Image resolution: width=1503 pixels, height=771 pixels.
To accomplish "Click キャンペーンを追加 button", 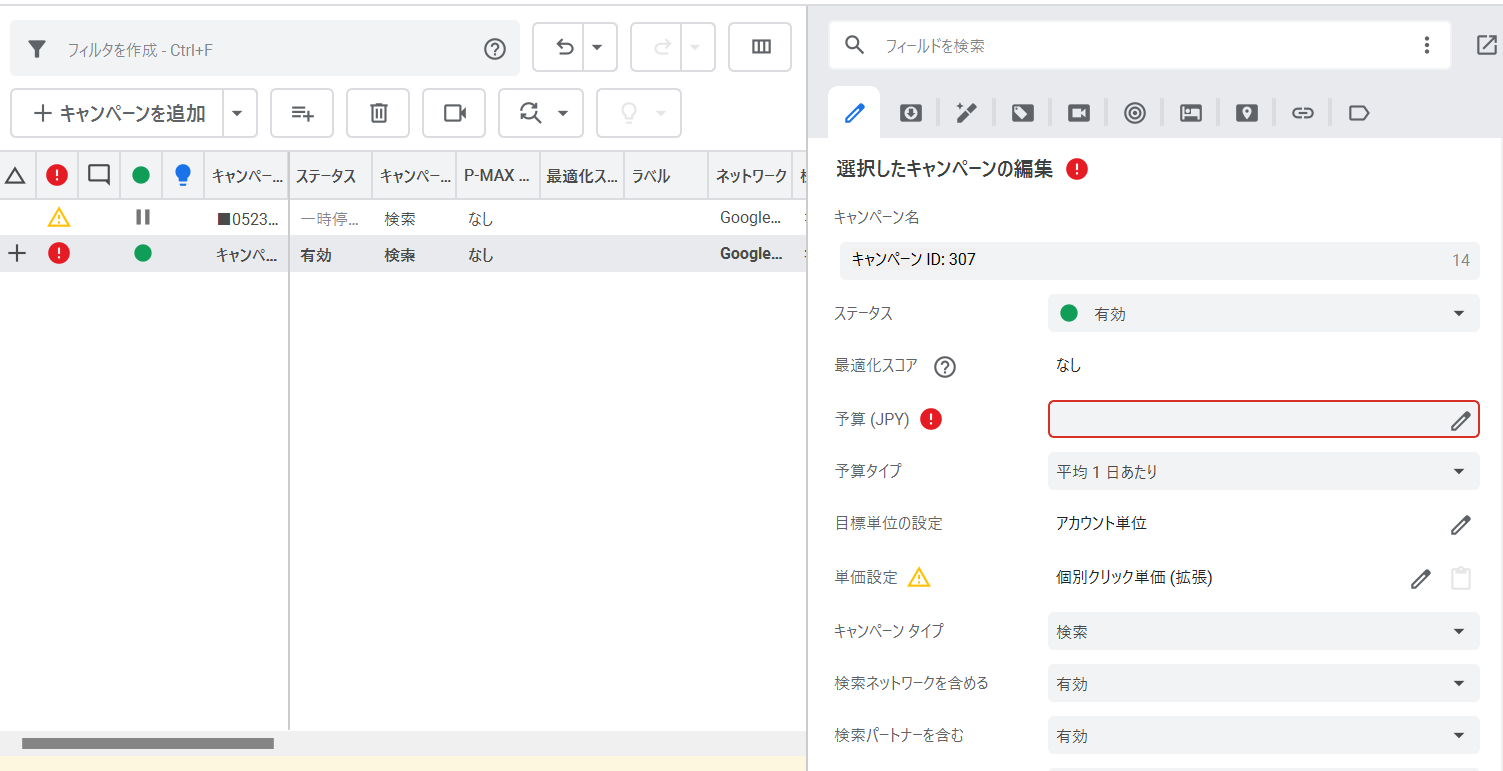I will click(118, 113).
